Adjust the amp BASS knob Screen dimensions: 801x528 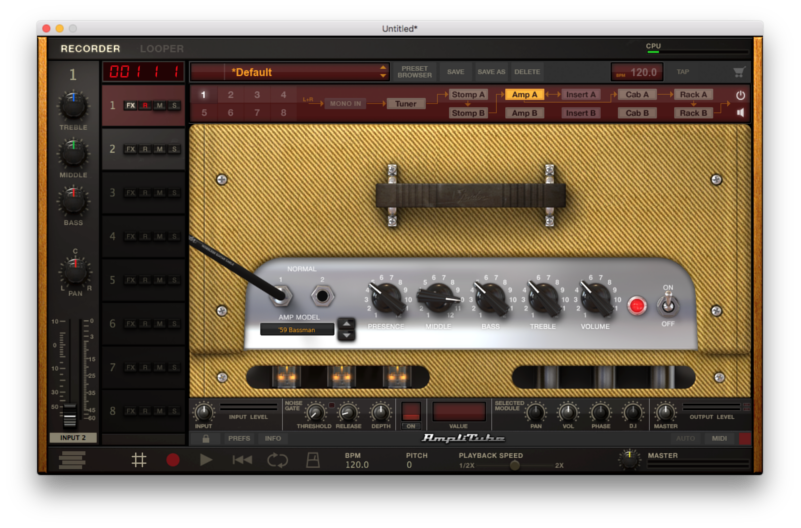pyautogui.click(x=490, y=299)
